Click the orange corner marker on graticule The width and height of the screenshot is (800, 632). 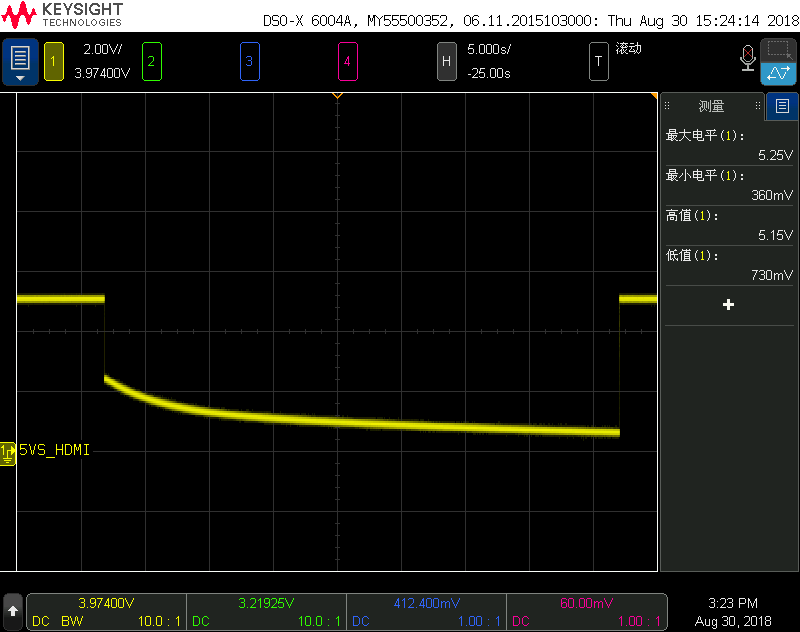pyautogui.click(x=654, y=96)
